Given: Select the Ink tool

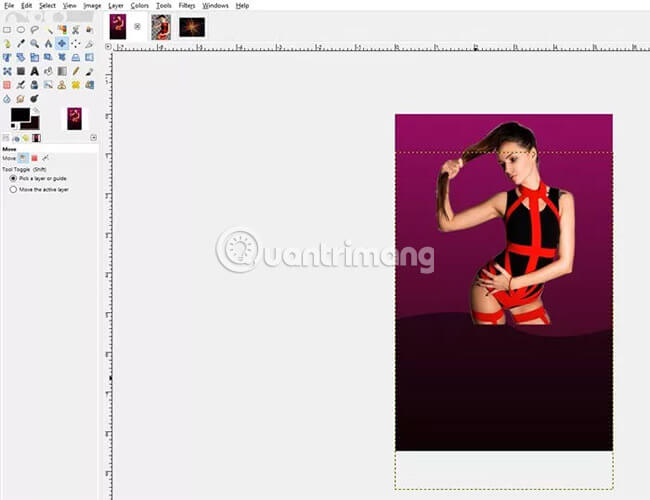Looking at the screenshot, I should click(34, 85).
